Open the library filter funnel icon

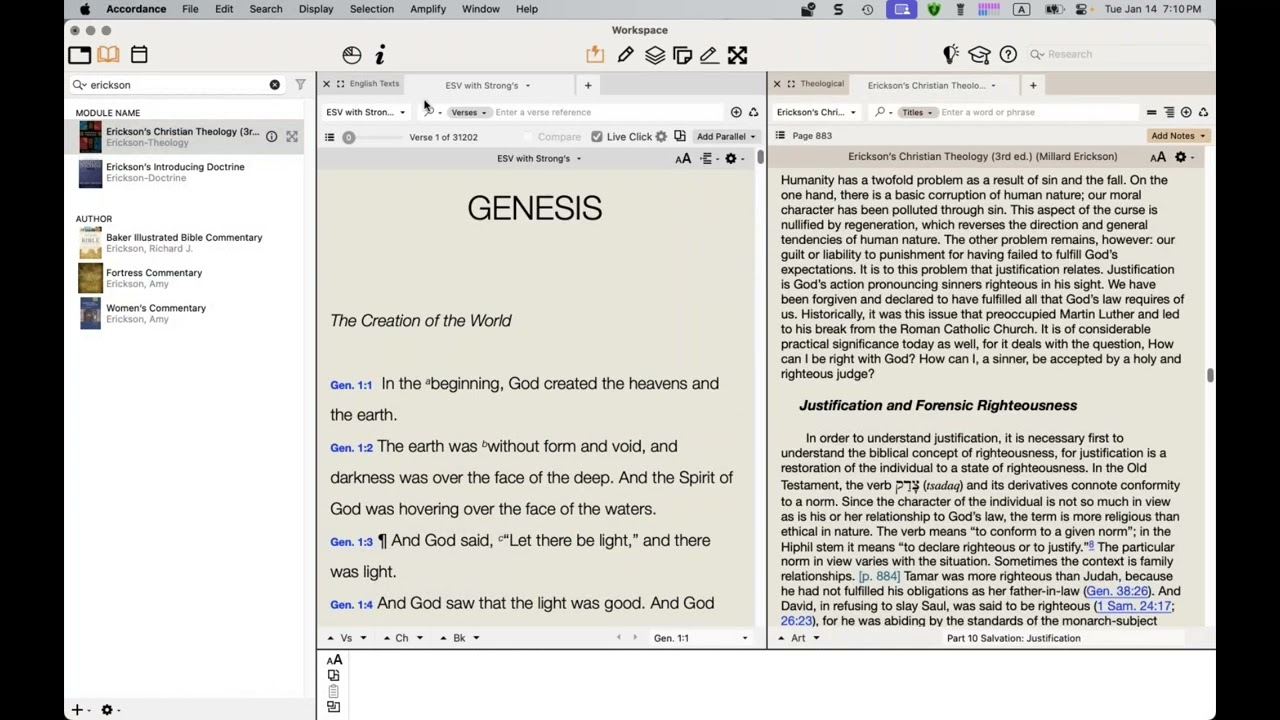pyautogui.click(x=300, y=85)
